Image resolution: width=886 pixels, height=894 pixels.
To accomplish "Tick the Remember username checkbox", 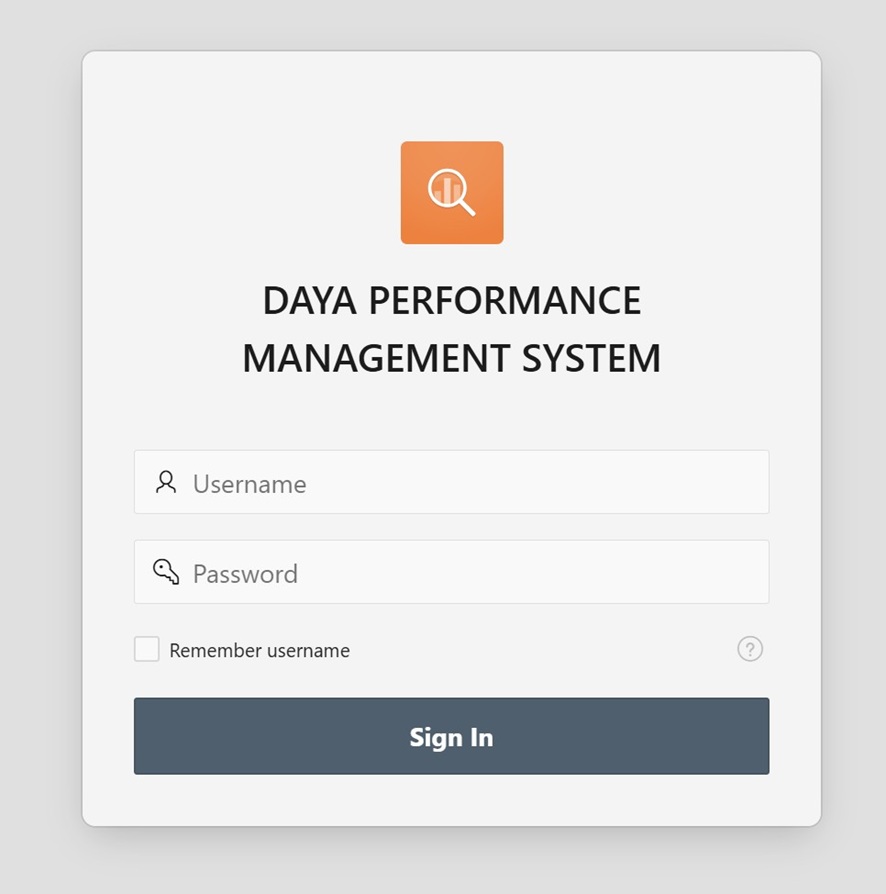I will (147, 649).
